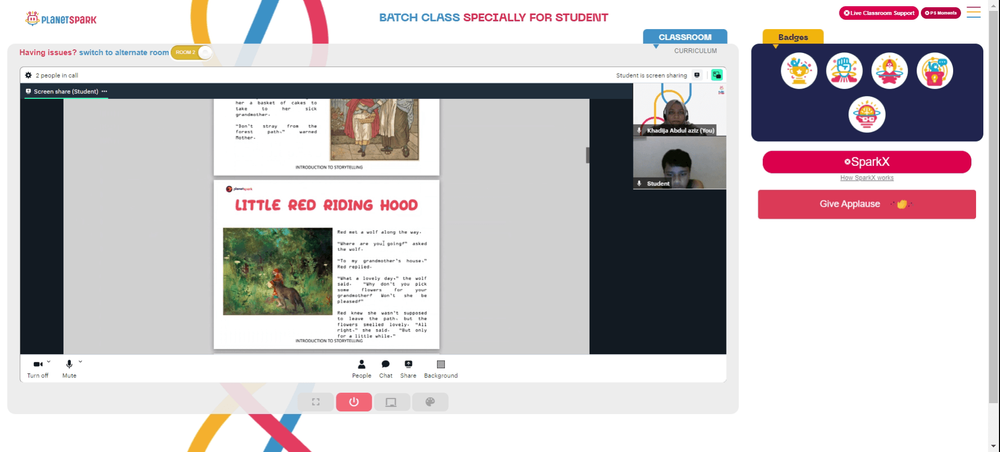Click the screen-share indicator icon near 'Student is screen sharing'
Screen dimensions: 1000x452
coord(696,75)
